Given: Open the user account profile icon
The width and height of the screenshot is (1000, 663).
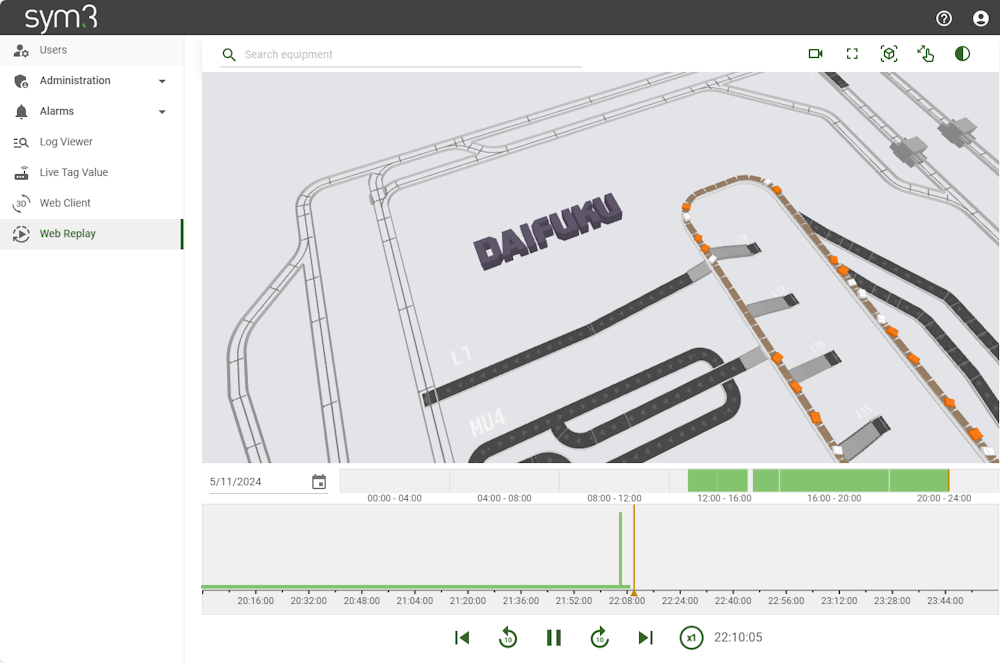Looking at the screenshot, I should [981, 18].
